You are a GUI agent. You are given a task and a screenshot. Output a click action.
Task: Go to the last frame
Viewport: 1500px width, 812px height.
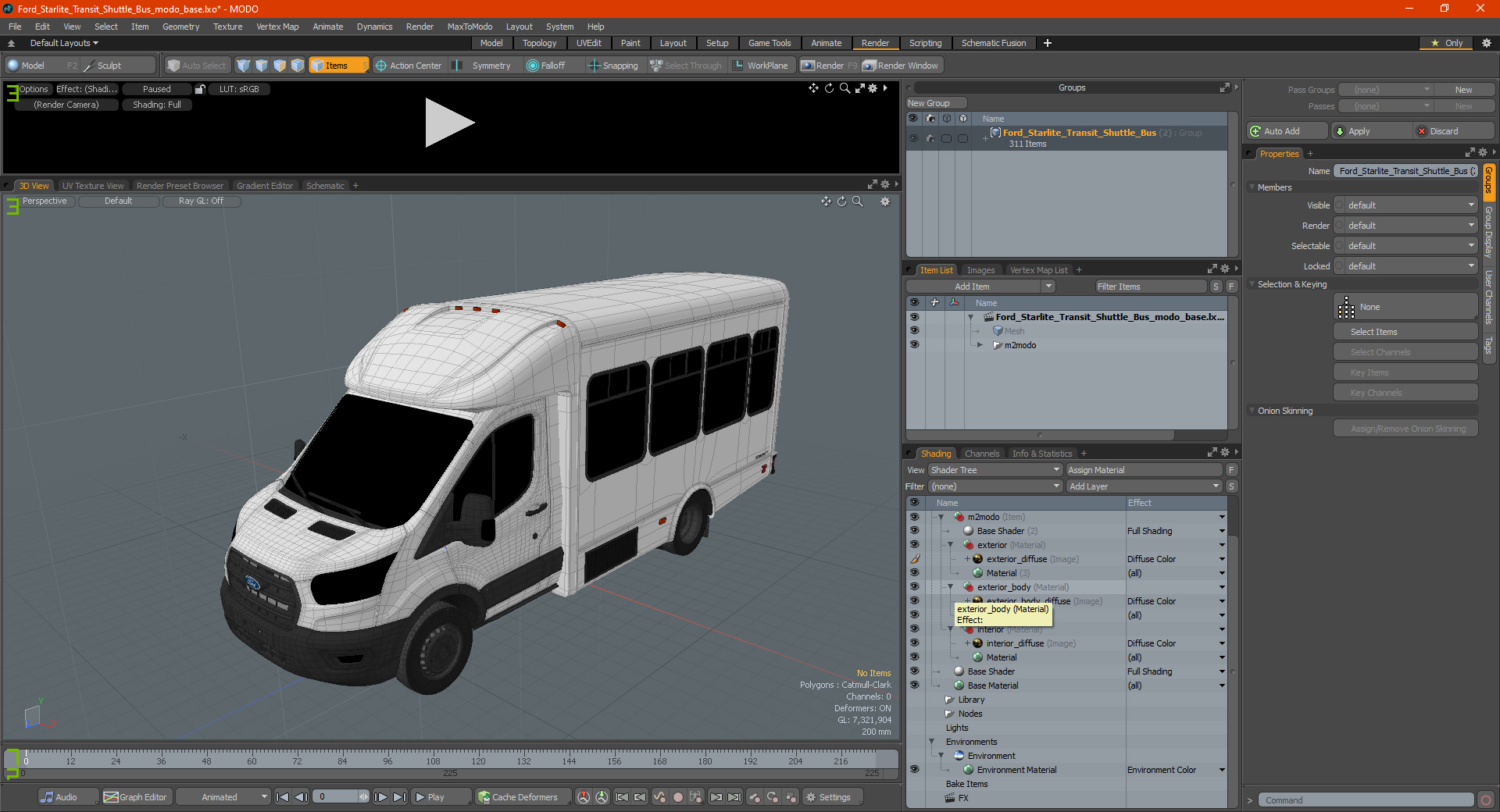click(x=399, y=797)
